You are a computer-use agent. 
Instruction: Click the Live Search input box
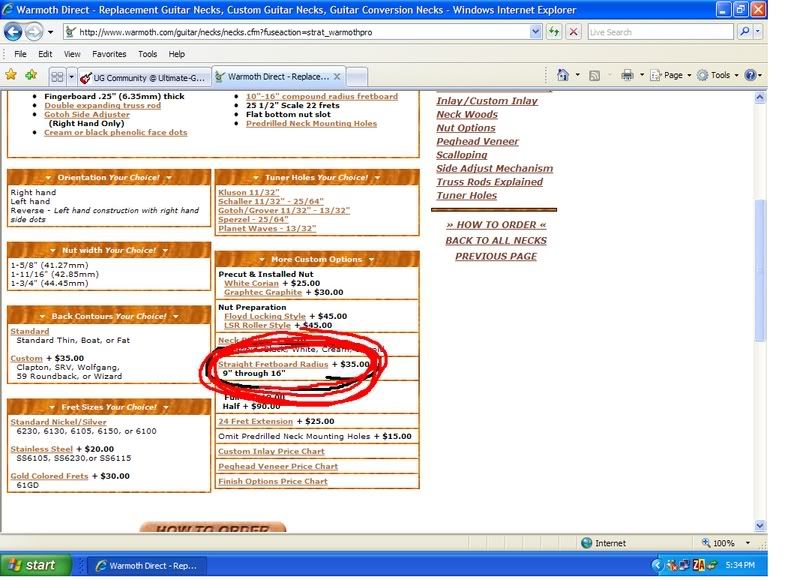tap(660, 32)
